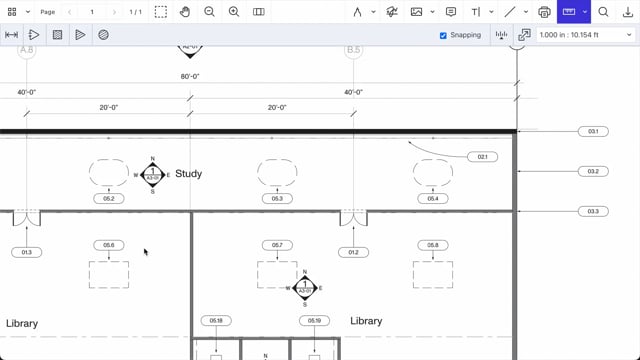Screen dimensions: 640x360
Task: Open the signature tool
Action: [x=392, y=12]
